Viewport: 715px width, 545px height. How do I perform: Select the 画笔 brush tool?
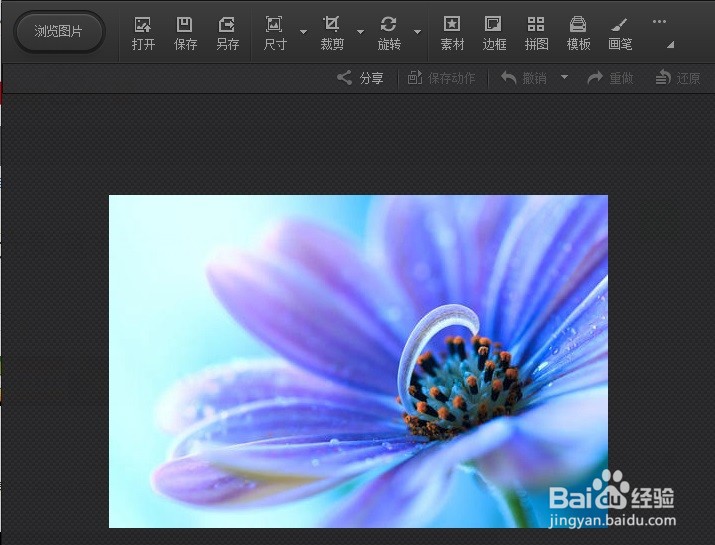(620, 33)
